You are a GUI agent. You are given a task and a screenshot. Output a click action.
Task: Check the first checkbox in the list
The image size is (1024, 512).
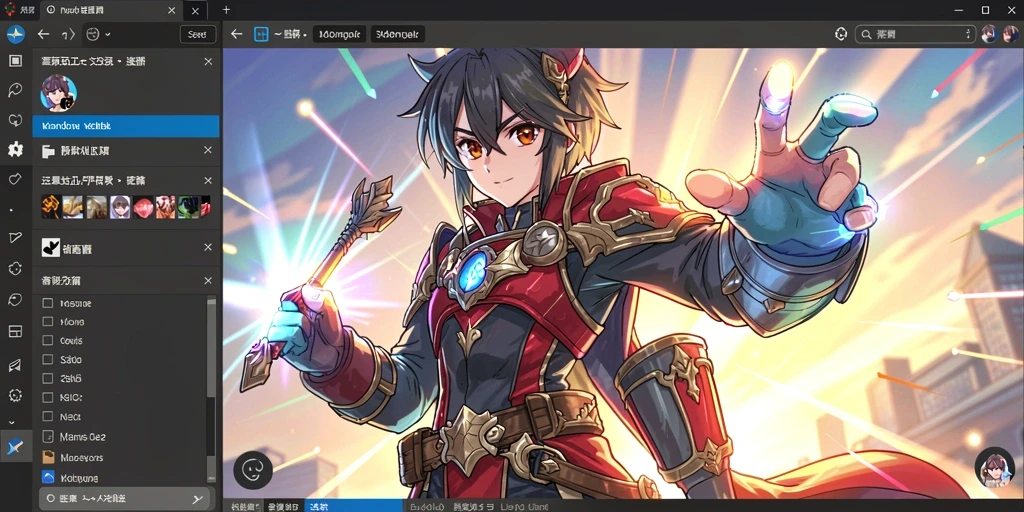click(x=48, y=303)
